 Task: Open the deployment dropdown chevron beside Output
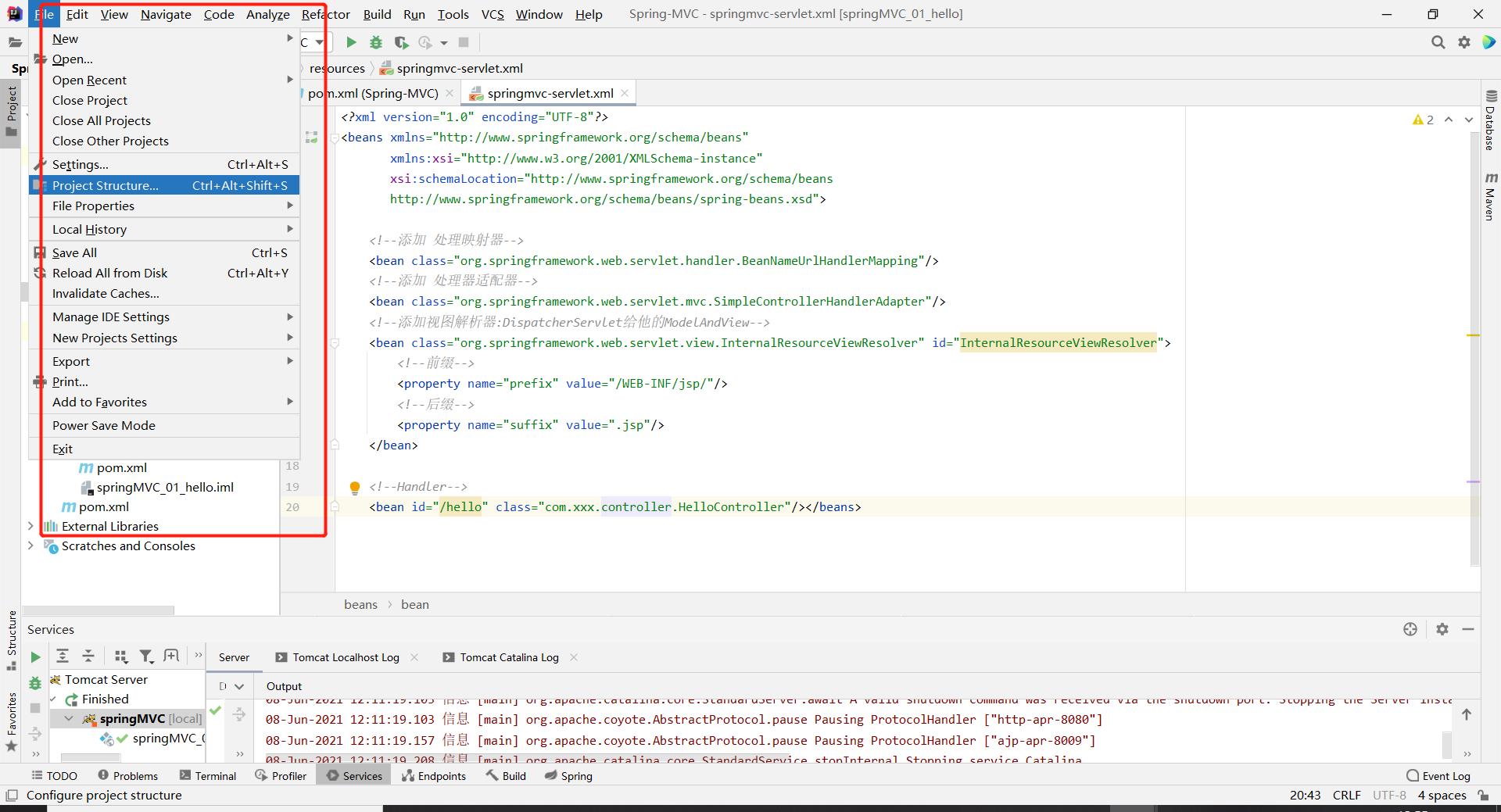click(x=239, y=686)
